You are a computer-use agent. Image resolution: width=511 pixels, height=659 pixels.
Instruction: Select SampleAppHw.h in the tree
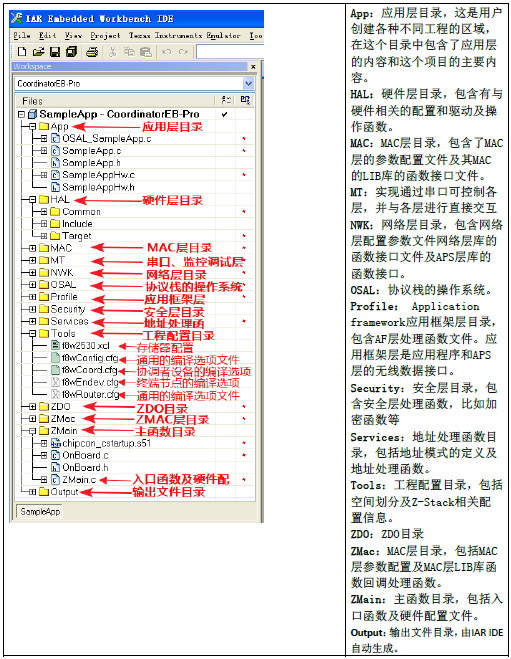pyautogui.click(x=98, y=187)
